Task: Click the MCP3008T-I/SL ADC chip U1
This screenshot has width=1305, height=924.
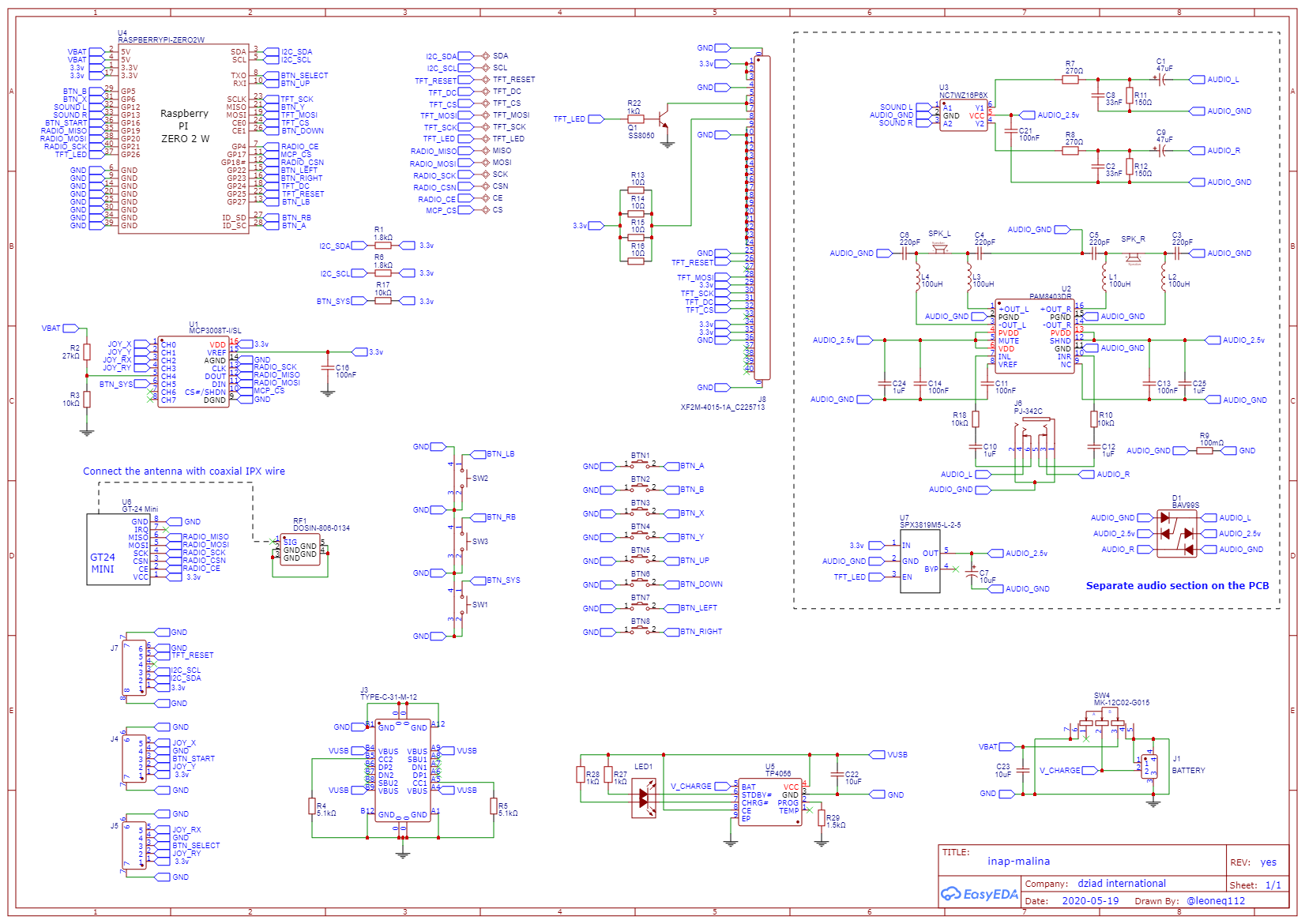Action: [194, 371]
